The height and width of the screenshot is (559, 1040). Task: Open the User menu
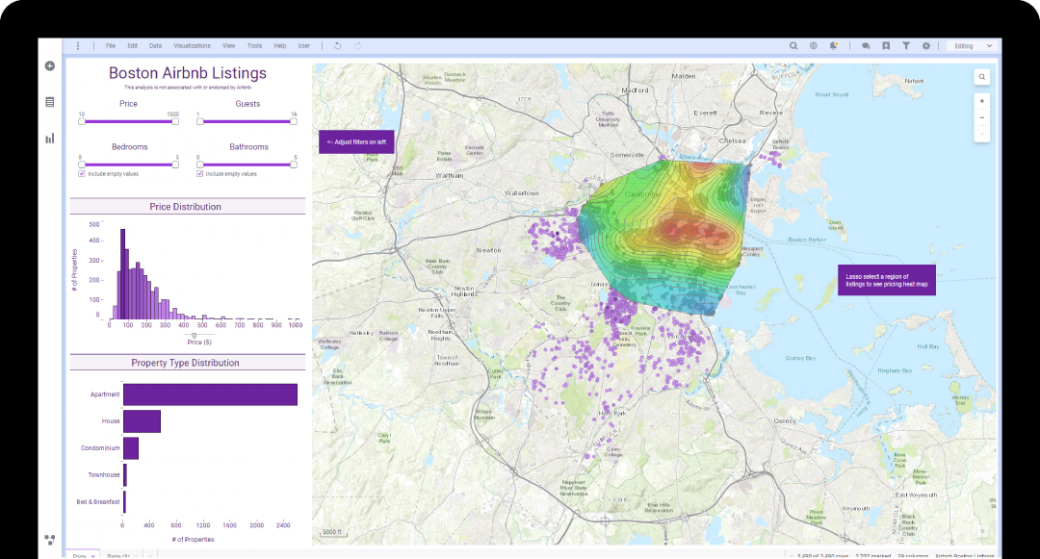(304, 46)
